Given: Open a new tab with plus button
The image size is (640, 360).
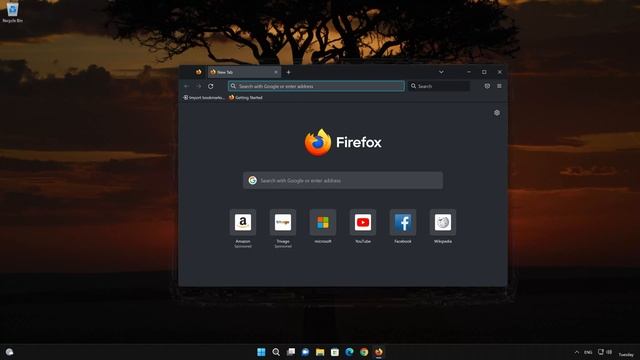Looking at the screenshot, I should [289, 72].
